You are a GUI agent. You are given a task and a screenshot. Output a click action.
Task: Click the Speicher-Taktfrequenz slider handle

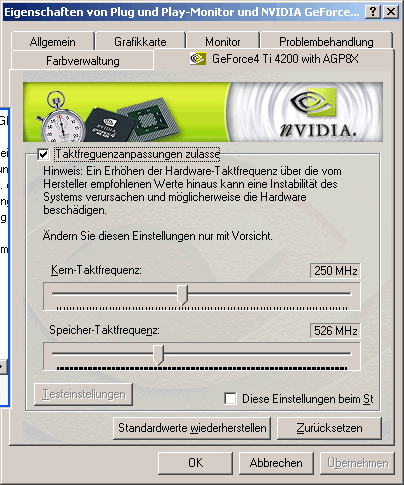[x=158, y=355]
